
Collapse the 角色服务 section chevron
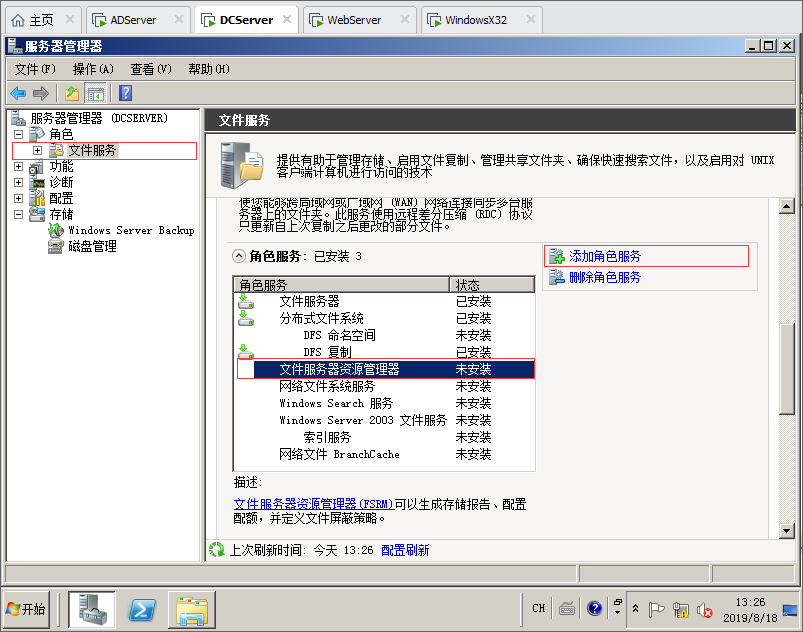click(239, 256)
